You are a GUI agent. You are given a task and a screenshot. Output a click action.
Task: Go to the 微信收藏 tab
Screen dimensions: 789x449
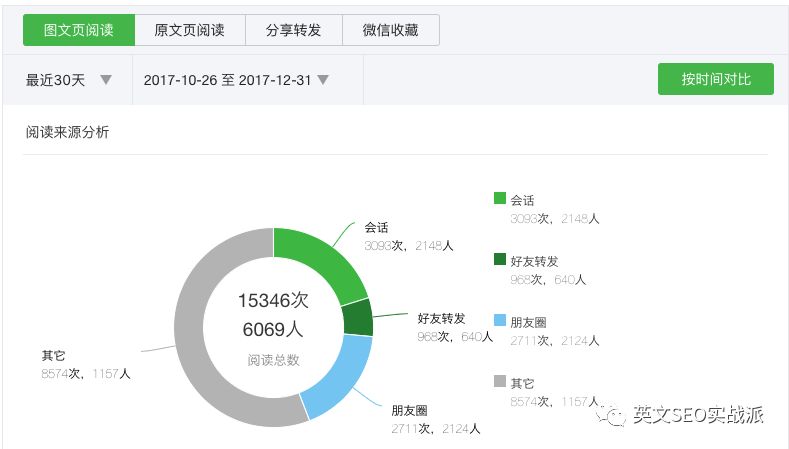click(x=391, y=30)
